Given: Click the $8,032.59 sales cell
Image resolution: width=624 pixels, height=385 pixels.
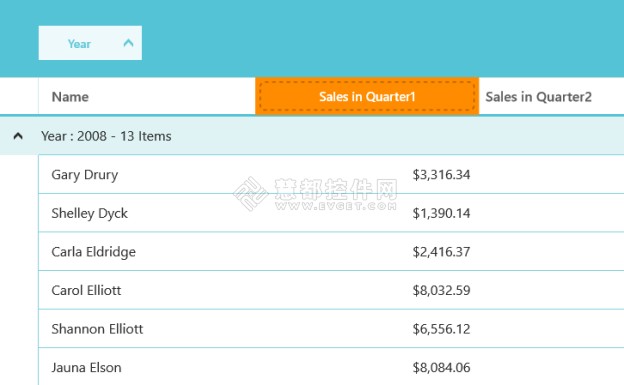Looking at the screenshot, I should point(367,290).
